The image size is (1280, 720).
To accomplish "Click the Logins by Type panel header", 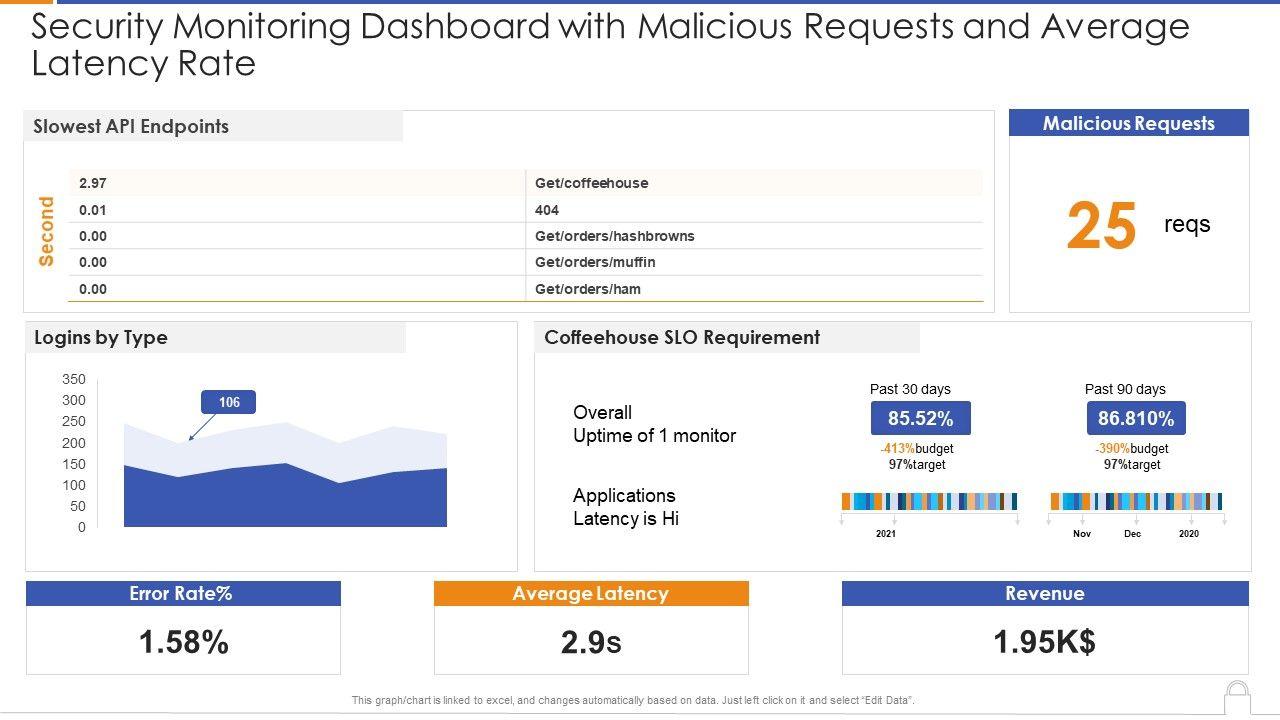I will (215, 337).
